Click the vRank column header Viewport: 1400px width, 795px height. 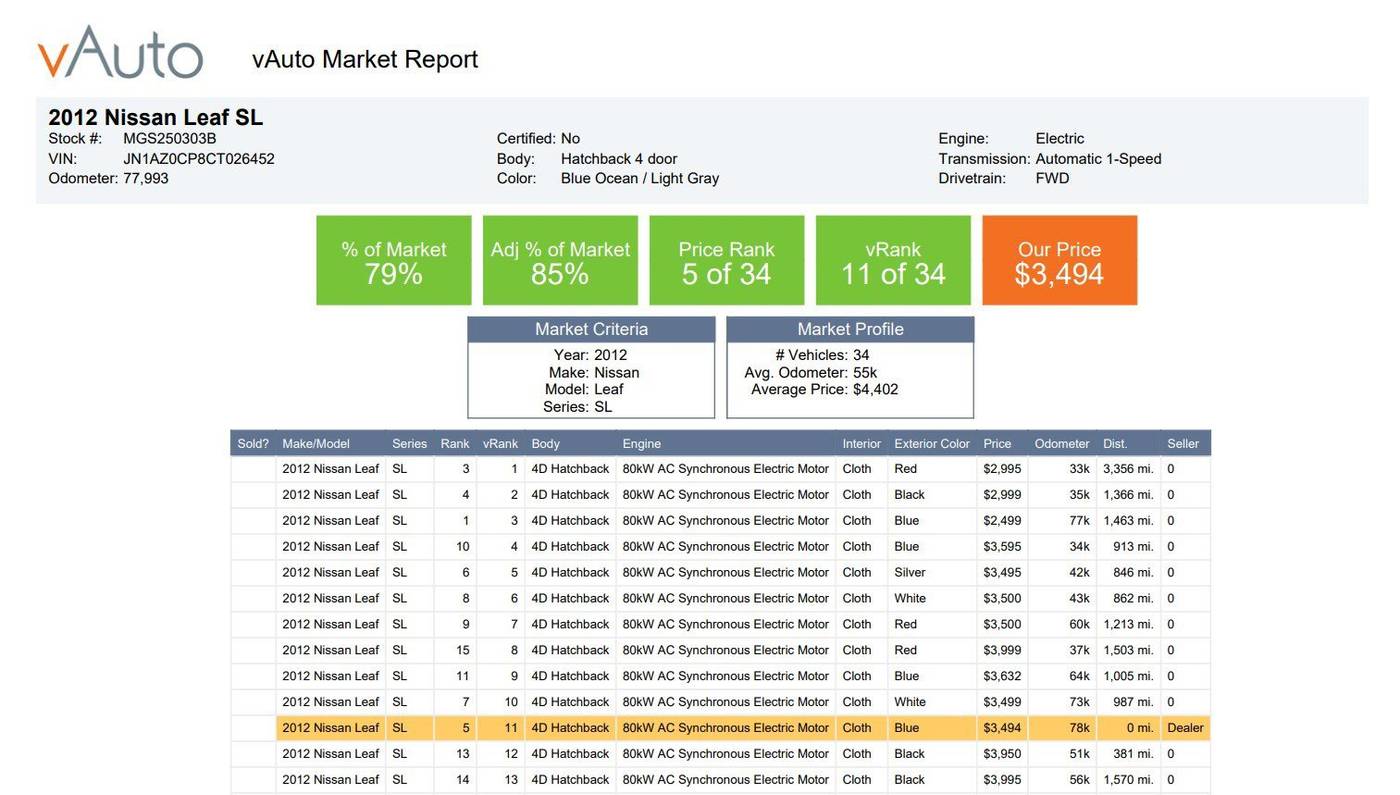coord(500,443)
